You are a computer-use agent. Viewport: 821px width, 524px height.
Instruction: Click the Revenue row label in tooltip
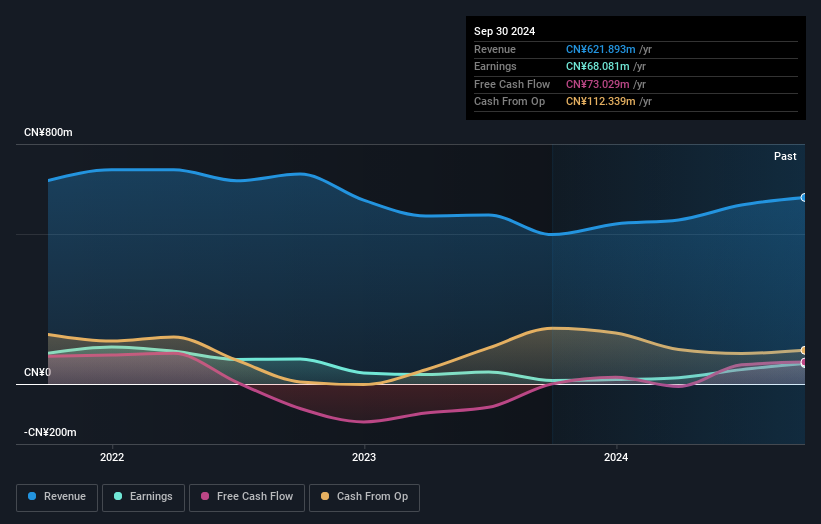click(495, 49)
